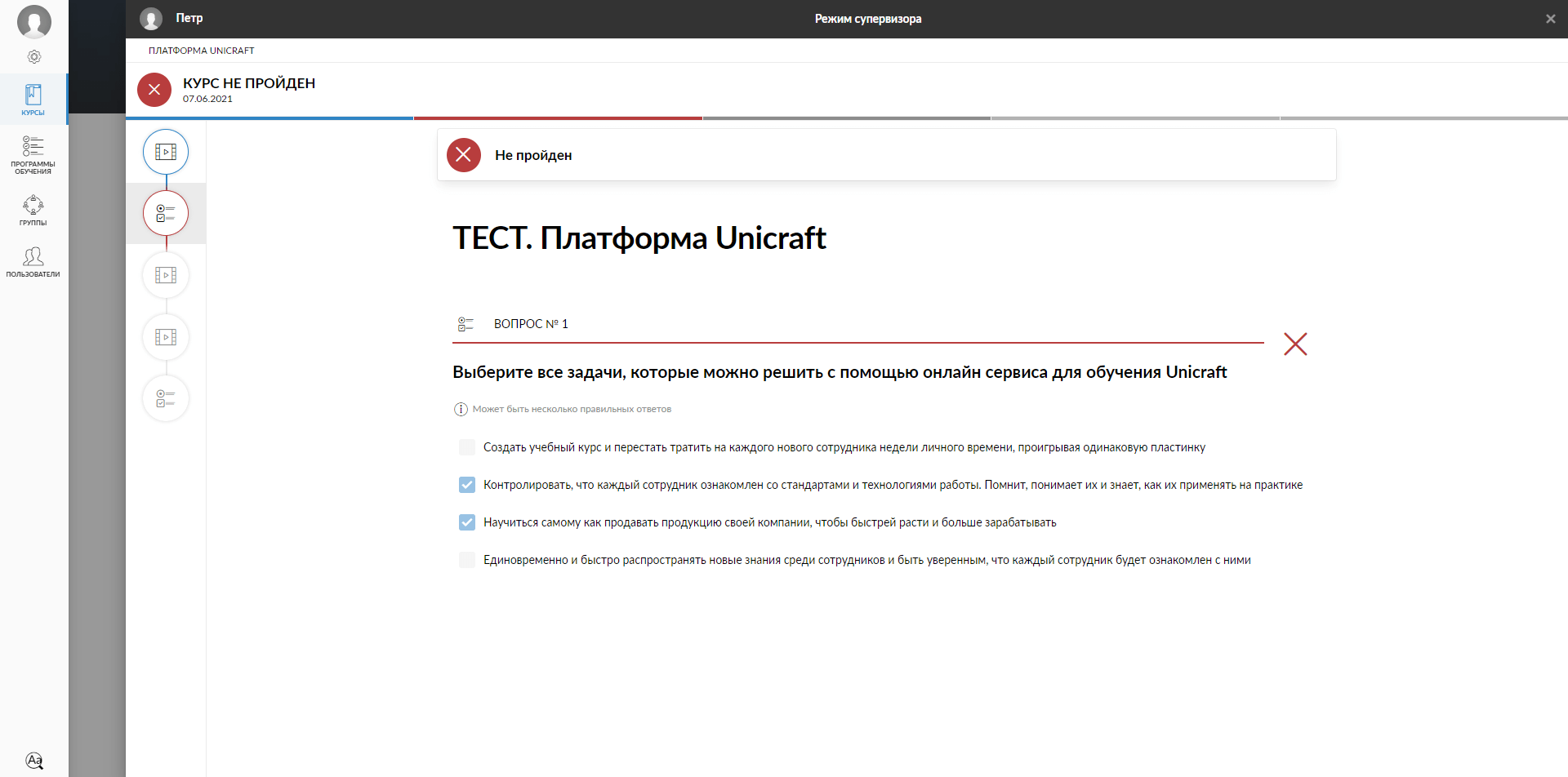Open Пользователи section

tap(33, 262)
